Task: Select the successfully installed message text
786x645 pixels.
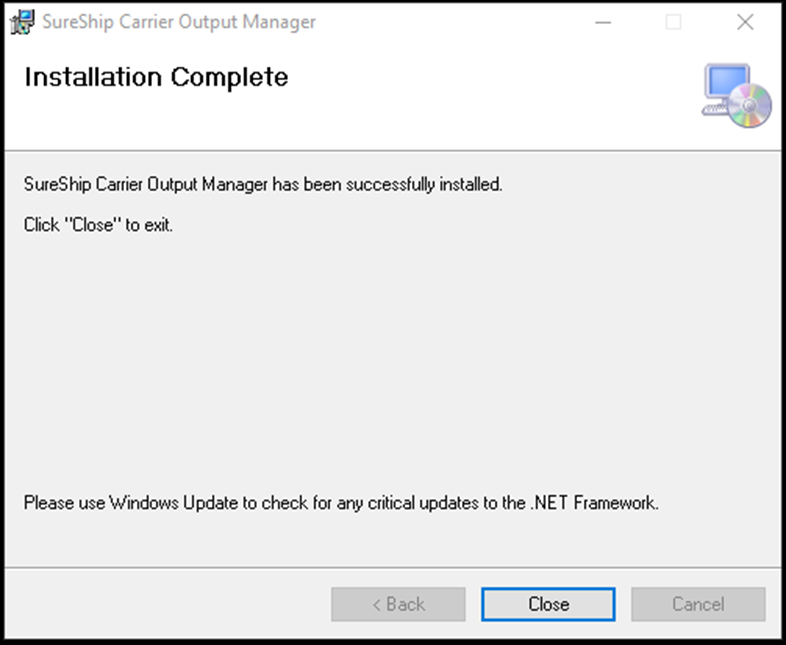Action: [262, 185]
